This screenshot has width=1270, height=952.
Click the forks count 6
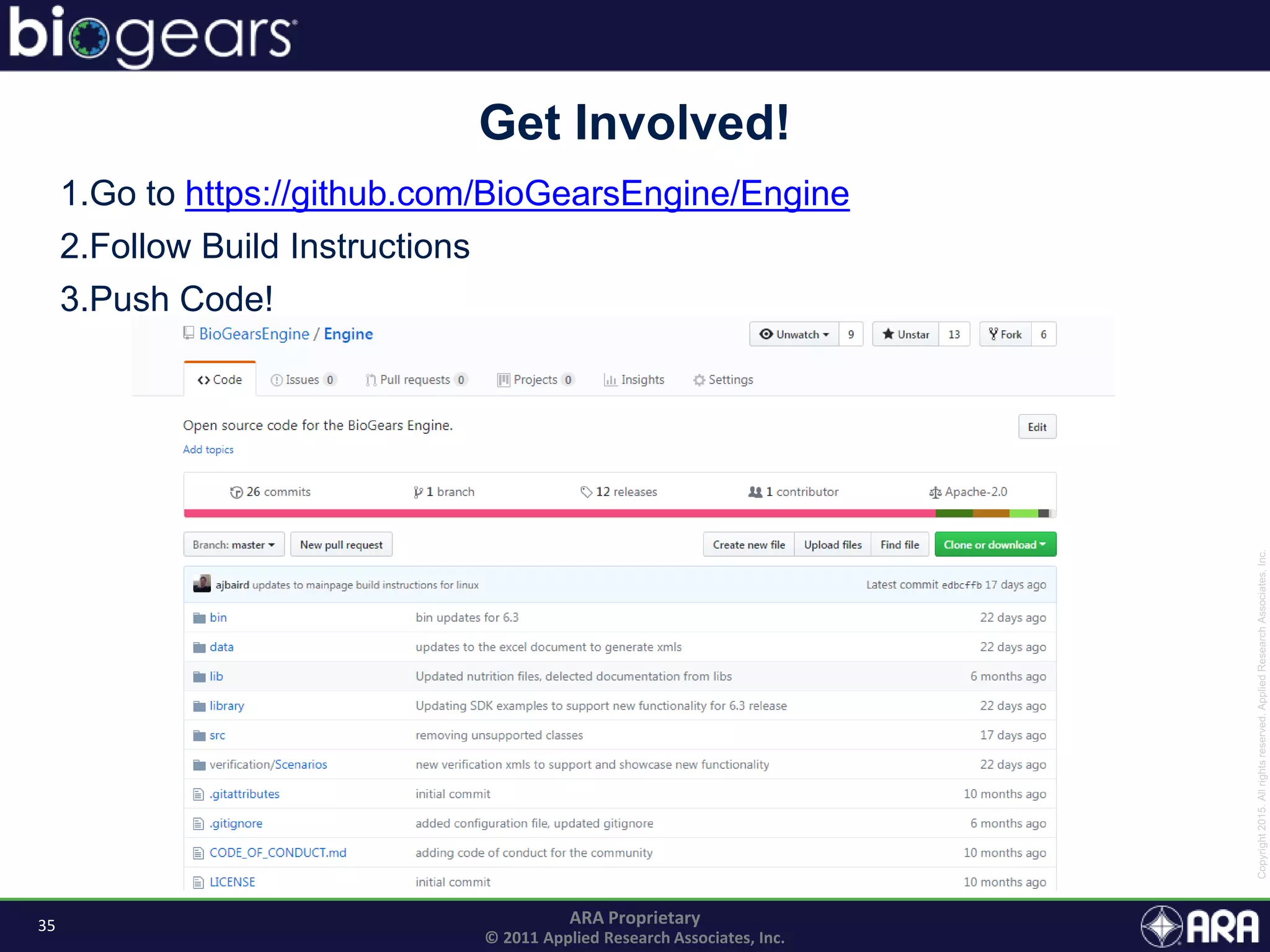tap(1044, 334)
